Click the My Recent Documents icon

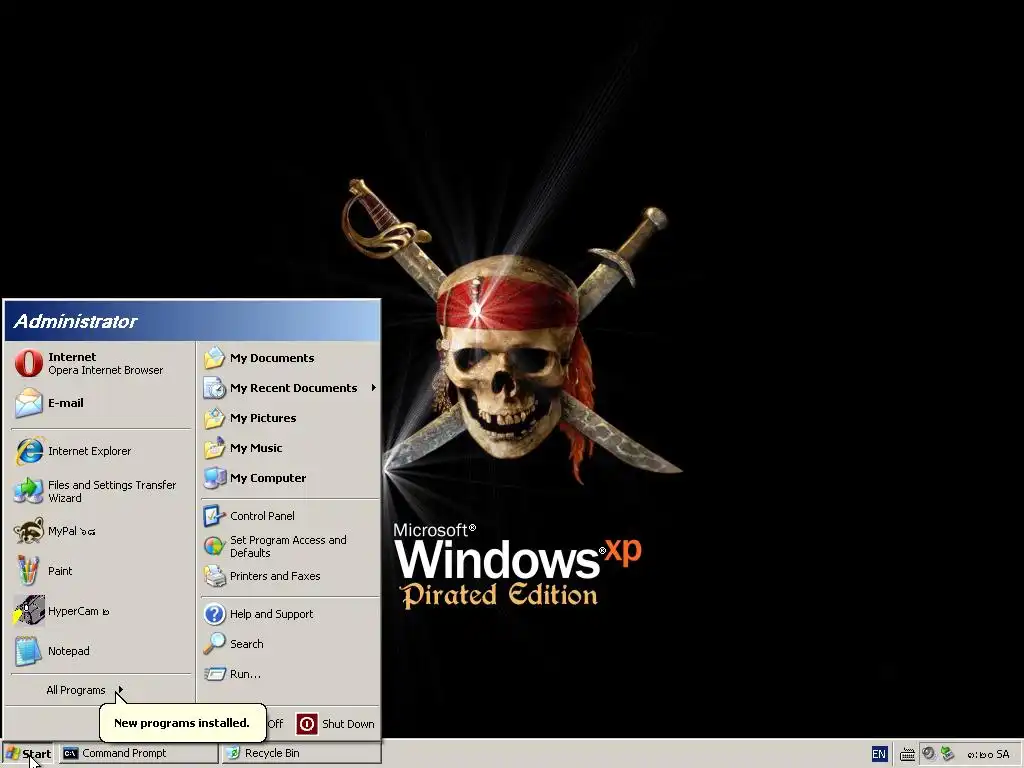pyautogui.click(x=214, y=388)
